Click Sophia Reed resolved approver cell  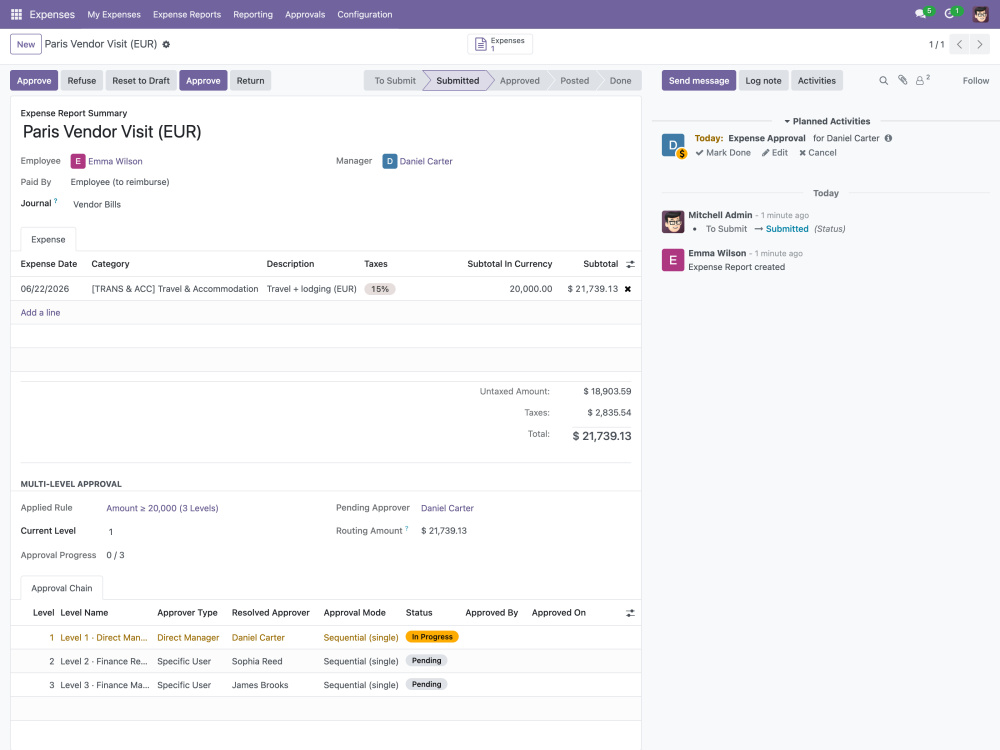[x=257, y=661]
